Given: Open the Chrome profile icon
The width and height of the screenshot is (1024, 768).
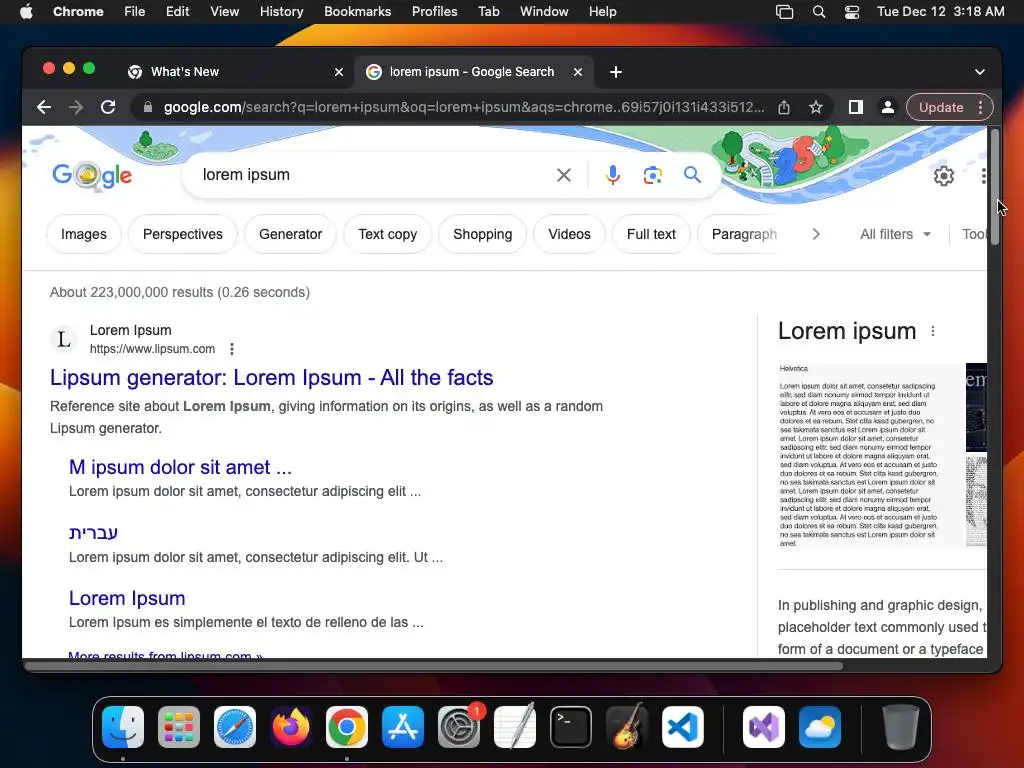Looking at the screenshot, I should pyautogui.click(x=888, y=107).
